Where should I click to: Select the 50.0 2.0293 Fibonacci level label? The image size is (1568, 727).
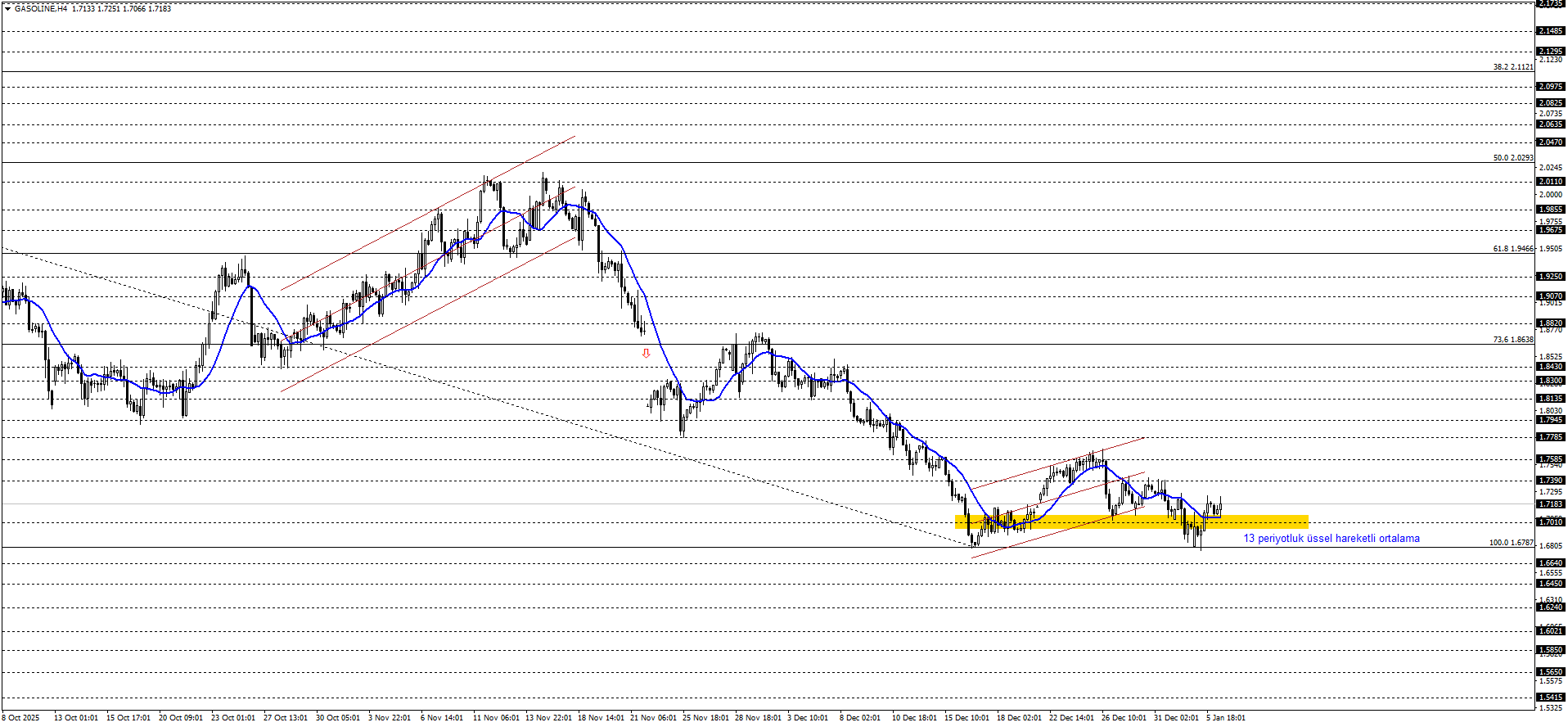click(1512, 158)
